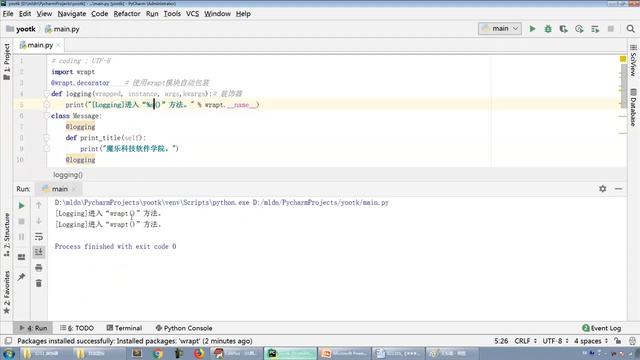Open the Windows Start button

click(x=9, y=353)
